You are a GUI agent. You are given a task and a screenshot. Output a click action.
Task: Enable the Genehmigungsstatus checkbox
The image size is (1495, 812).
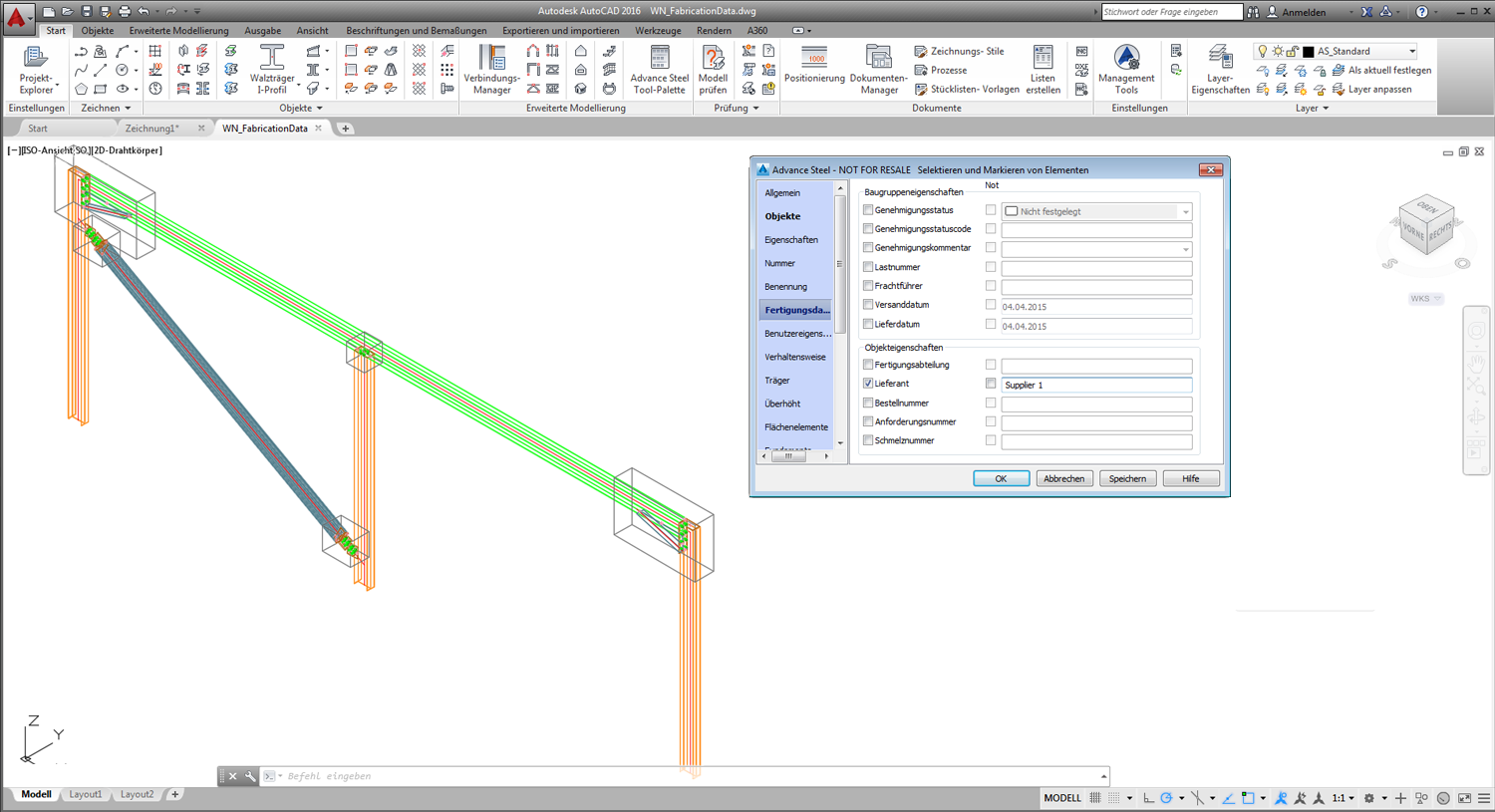868,210
